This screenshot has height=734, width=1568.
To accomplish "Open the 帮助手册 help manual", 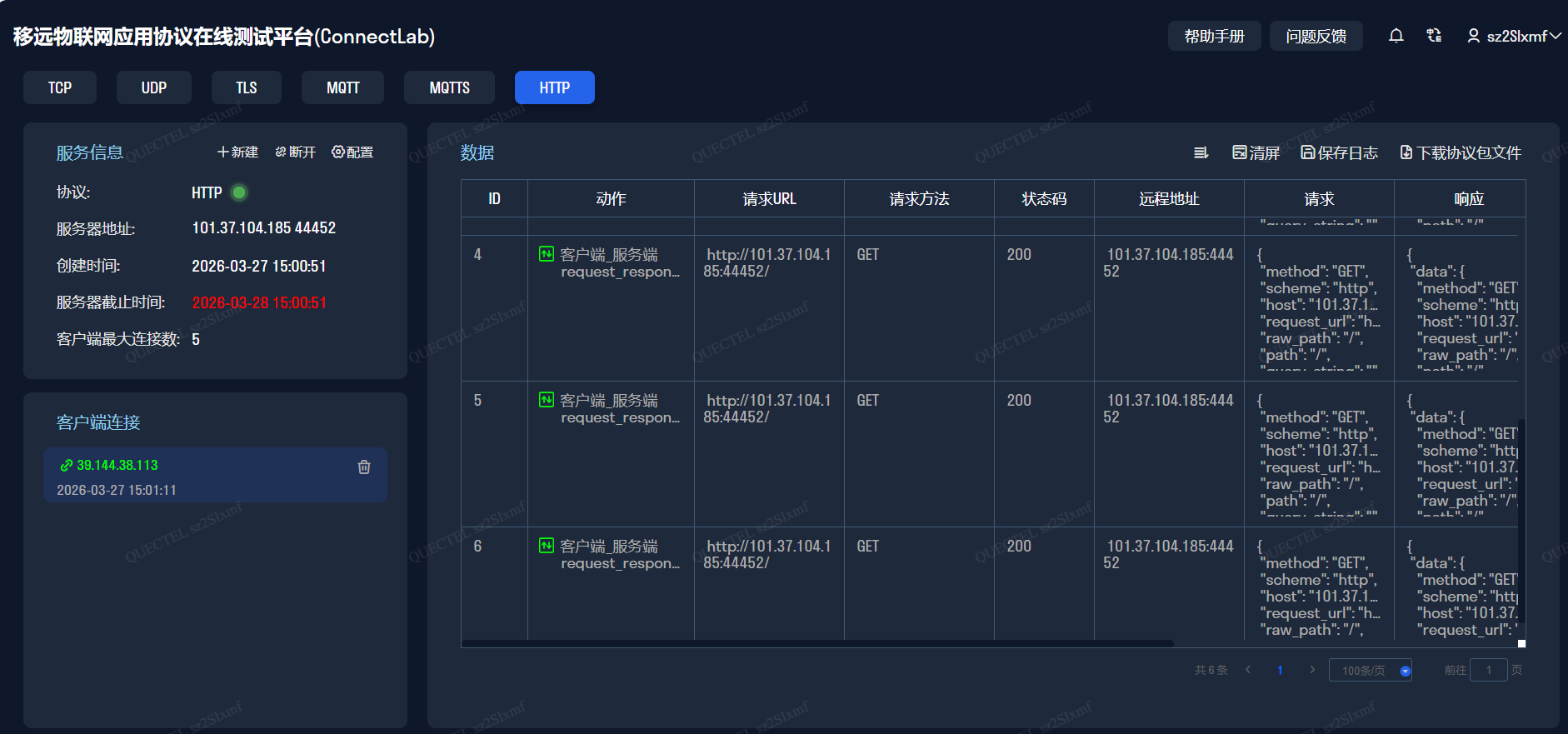I will coord(1214,36).
